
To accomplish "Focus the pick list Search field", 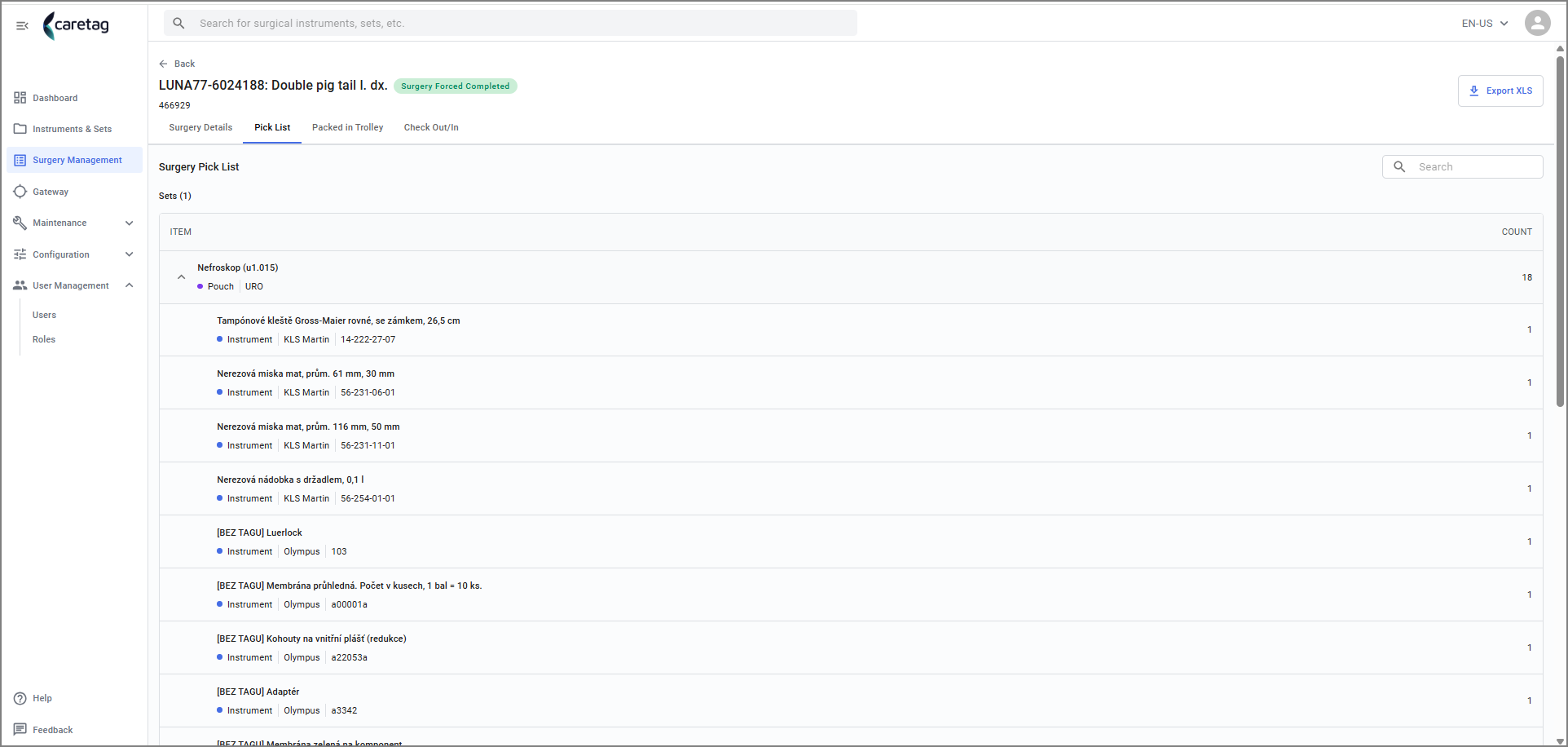I will pos(1462,166).
